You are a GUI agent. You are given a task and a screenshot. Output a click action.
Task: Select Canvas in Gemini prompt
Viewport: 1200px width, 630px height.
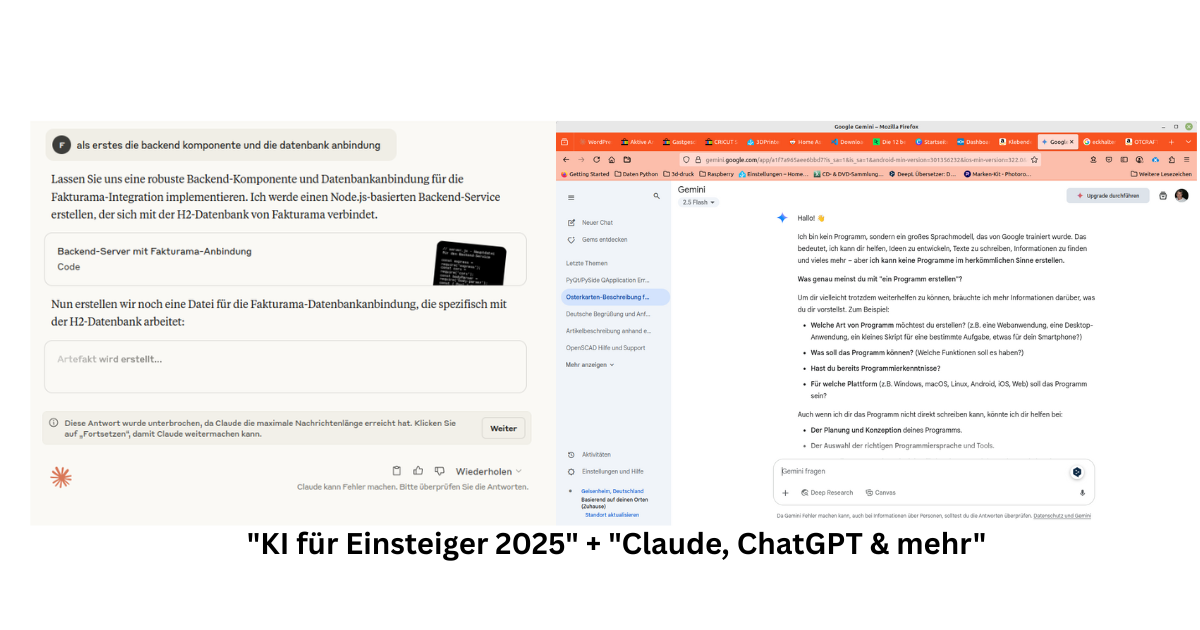point(880,492)
